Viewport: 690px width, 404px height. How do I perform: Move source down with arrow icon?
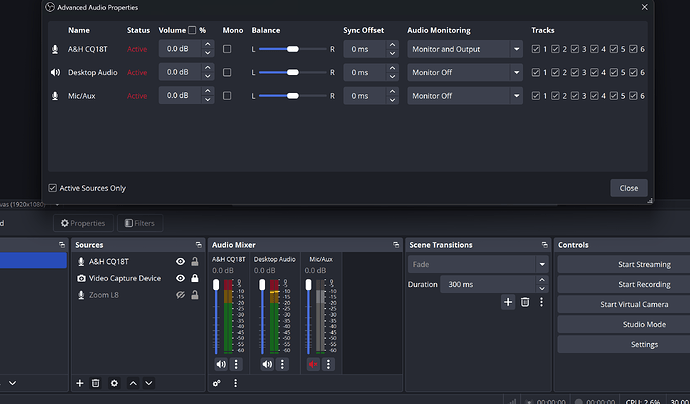[x=149, y=383]
